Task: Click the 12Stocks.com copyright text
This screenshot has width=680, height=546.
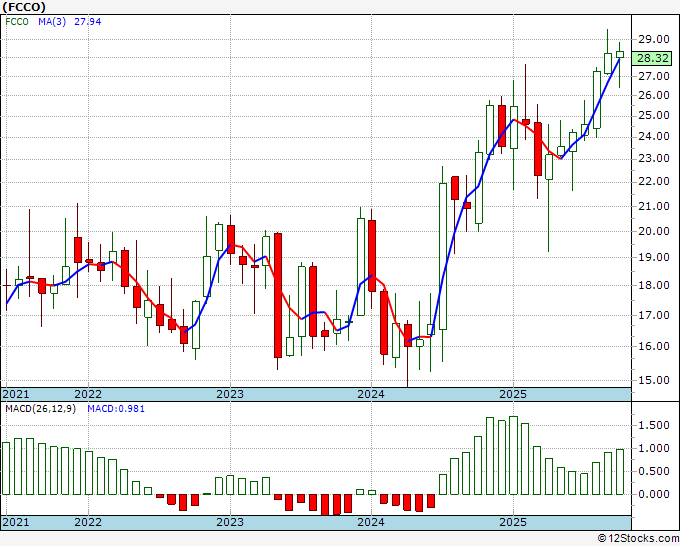Action: point(638,539)
